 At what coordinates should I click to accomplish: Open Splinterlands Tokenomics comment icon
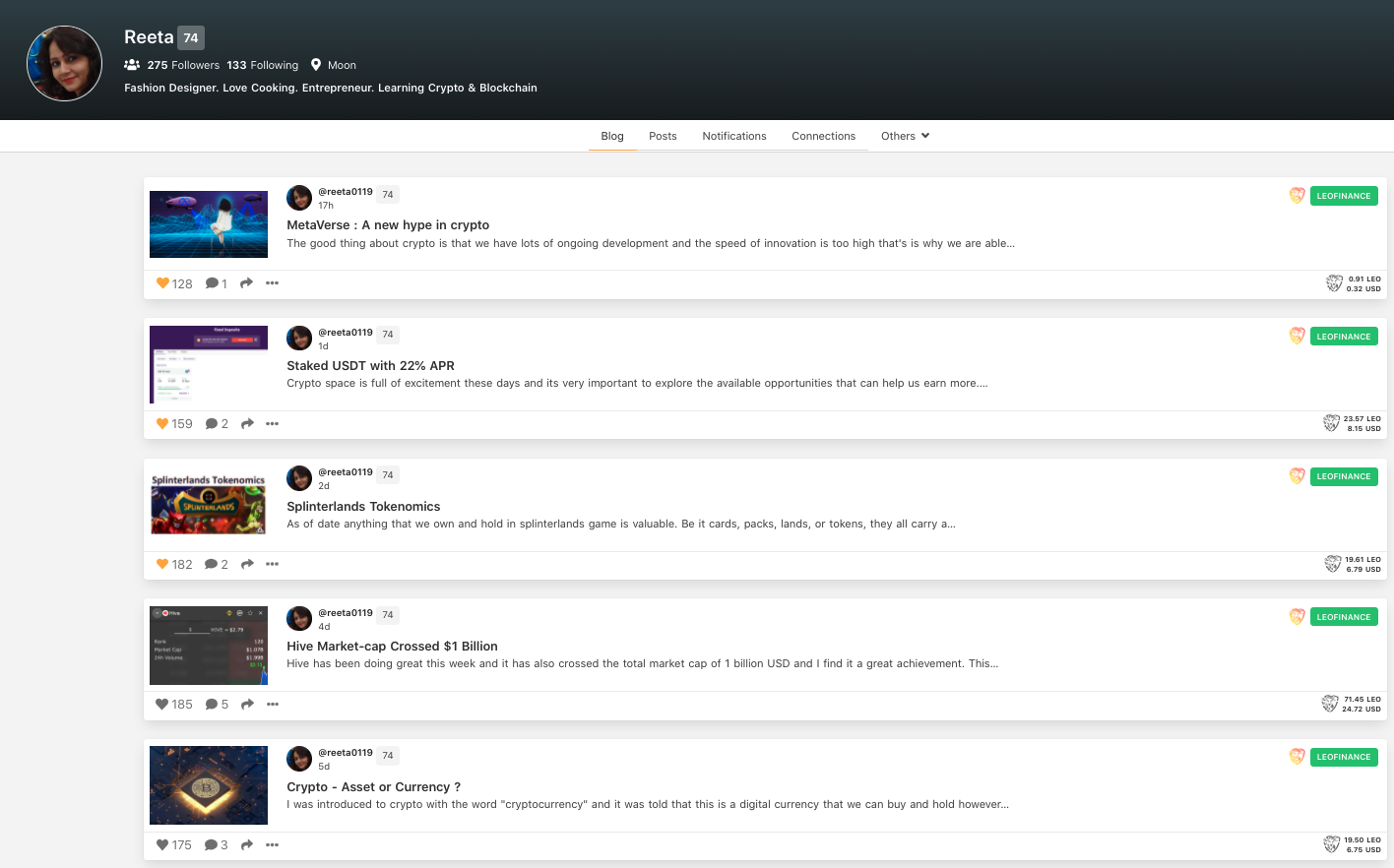(212, 564)
